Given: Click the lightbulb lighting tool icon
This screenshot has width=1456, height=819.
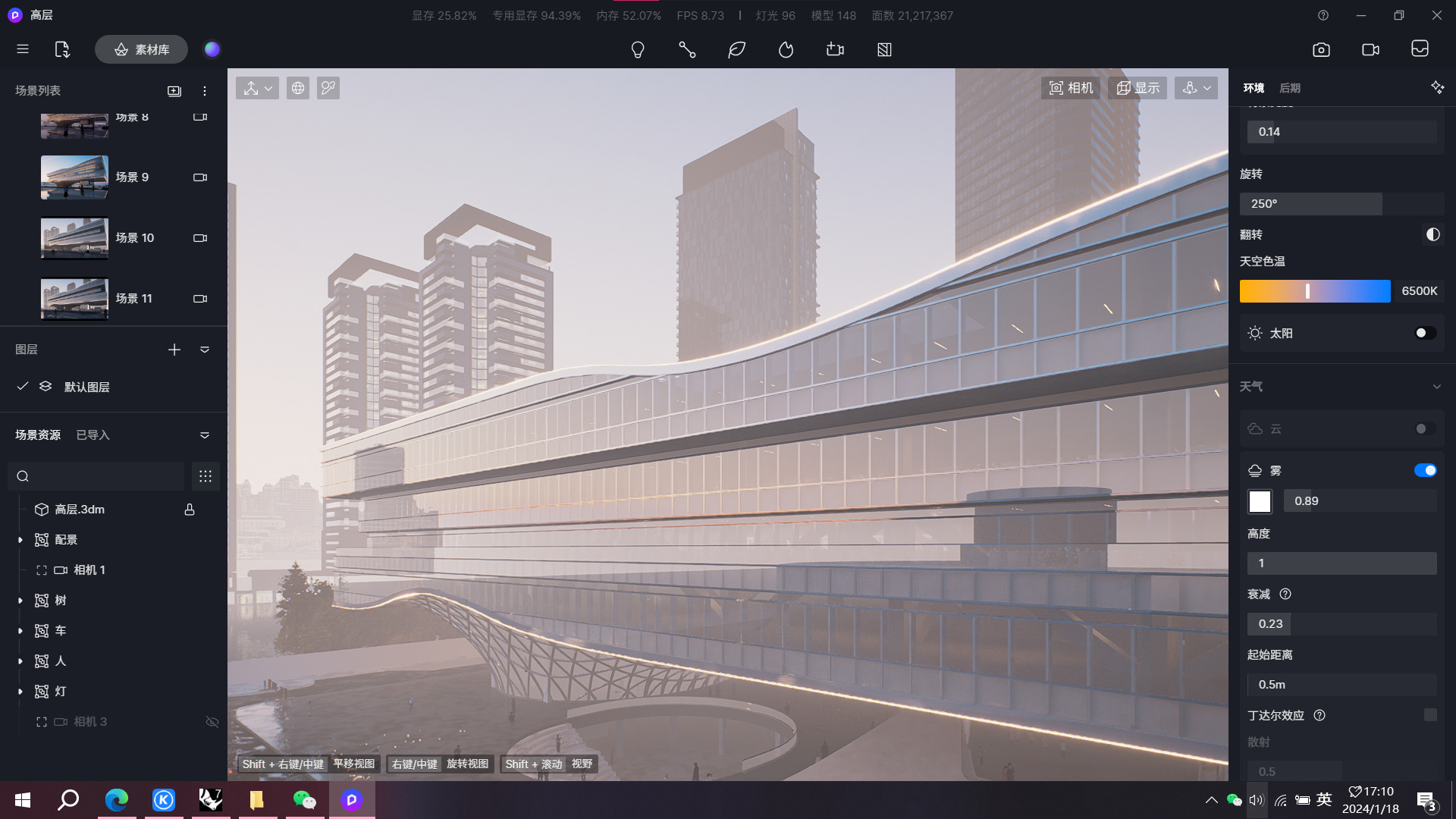Looking at the screenshot, I should click(x=638, y=50).
